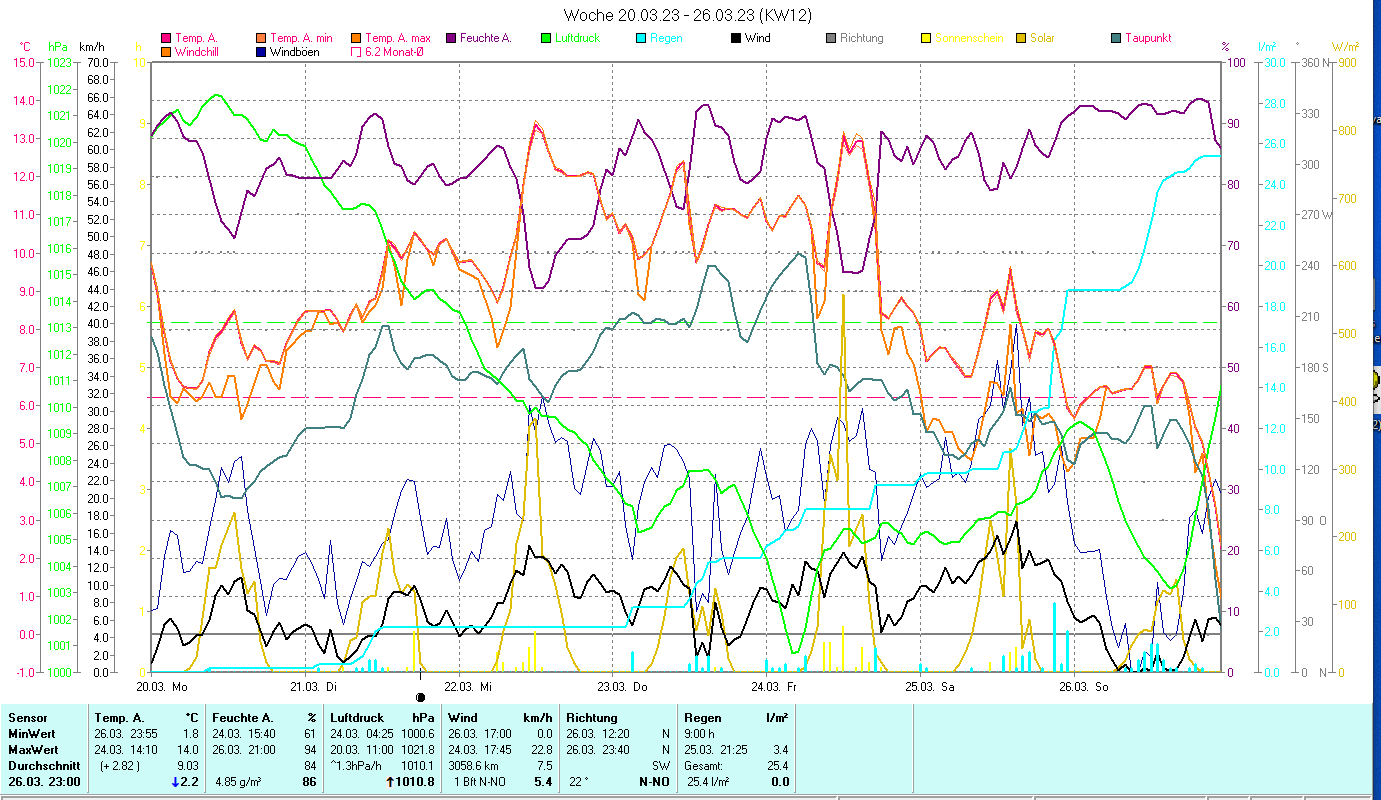Screen dimensions: 1381x800
Task: Click the black rising pressure trend arrow
Action: click(388, 781)
